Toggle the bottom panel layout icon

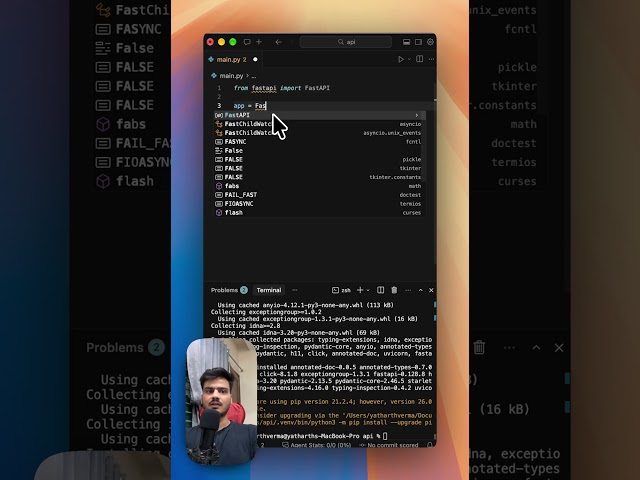(407, 42)
